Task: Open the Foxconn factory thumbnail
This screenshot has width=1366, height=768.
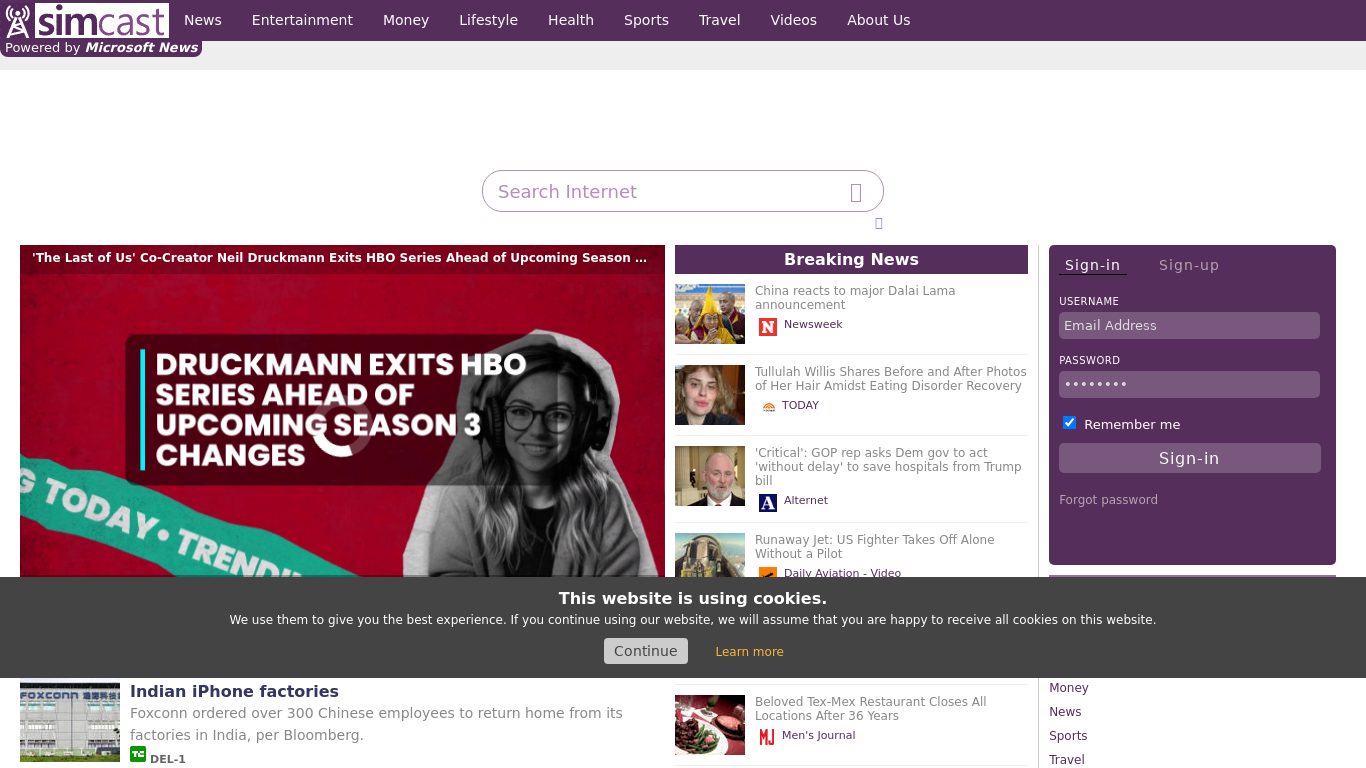Action: pyautogui.click(x=70, y=722)
